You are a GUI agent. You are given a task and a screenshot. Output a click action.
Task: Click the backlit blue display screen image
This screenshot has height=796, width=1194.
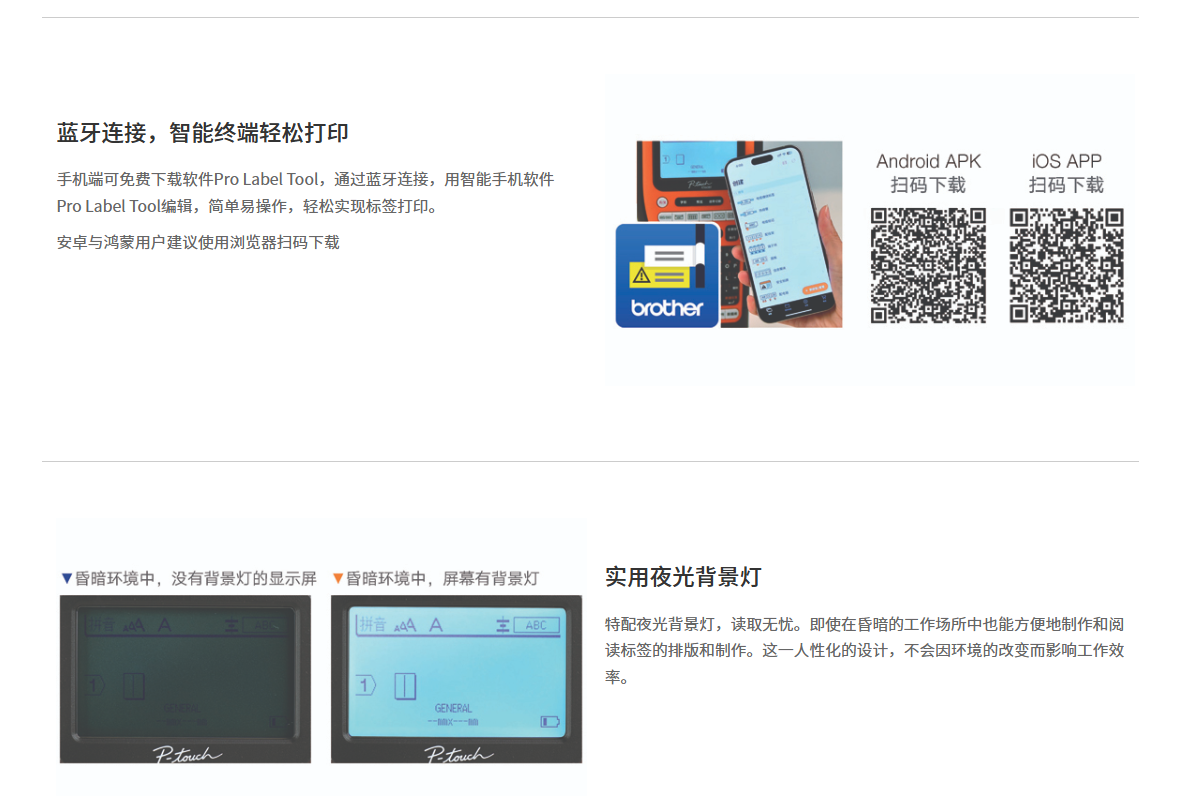pos(456,679)
